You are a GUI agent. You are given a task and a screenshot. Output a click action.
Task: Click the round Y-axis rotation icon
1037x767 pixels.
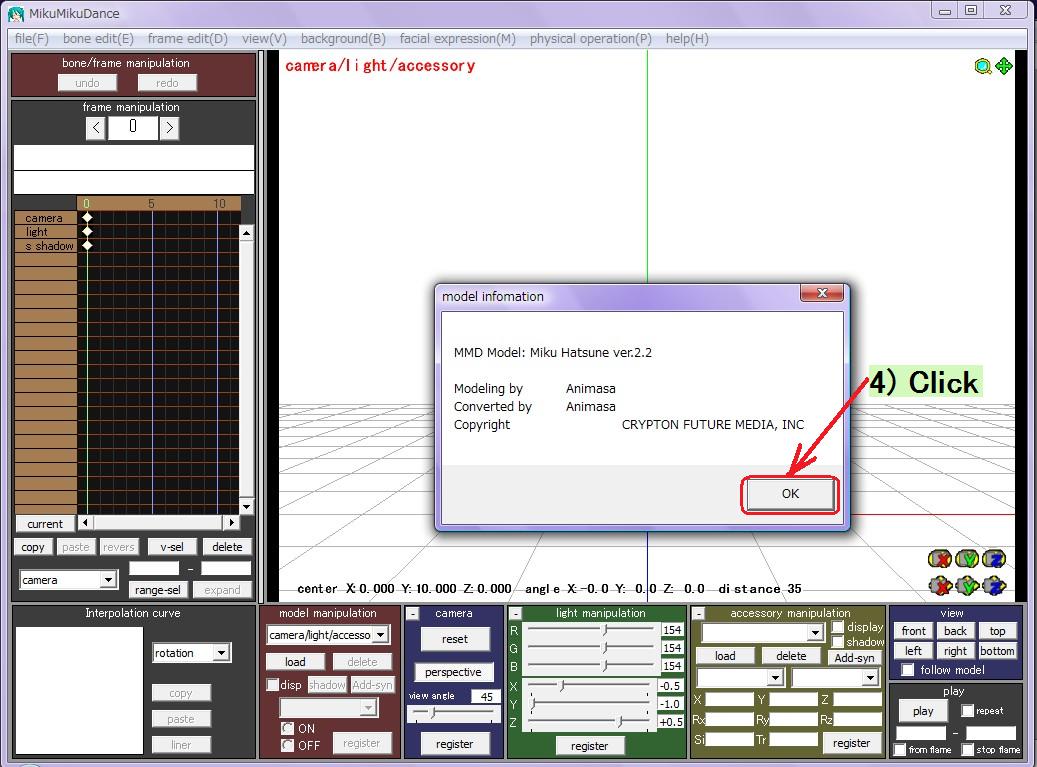[x=967, y=559]
